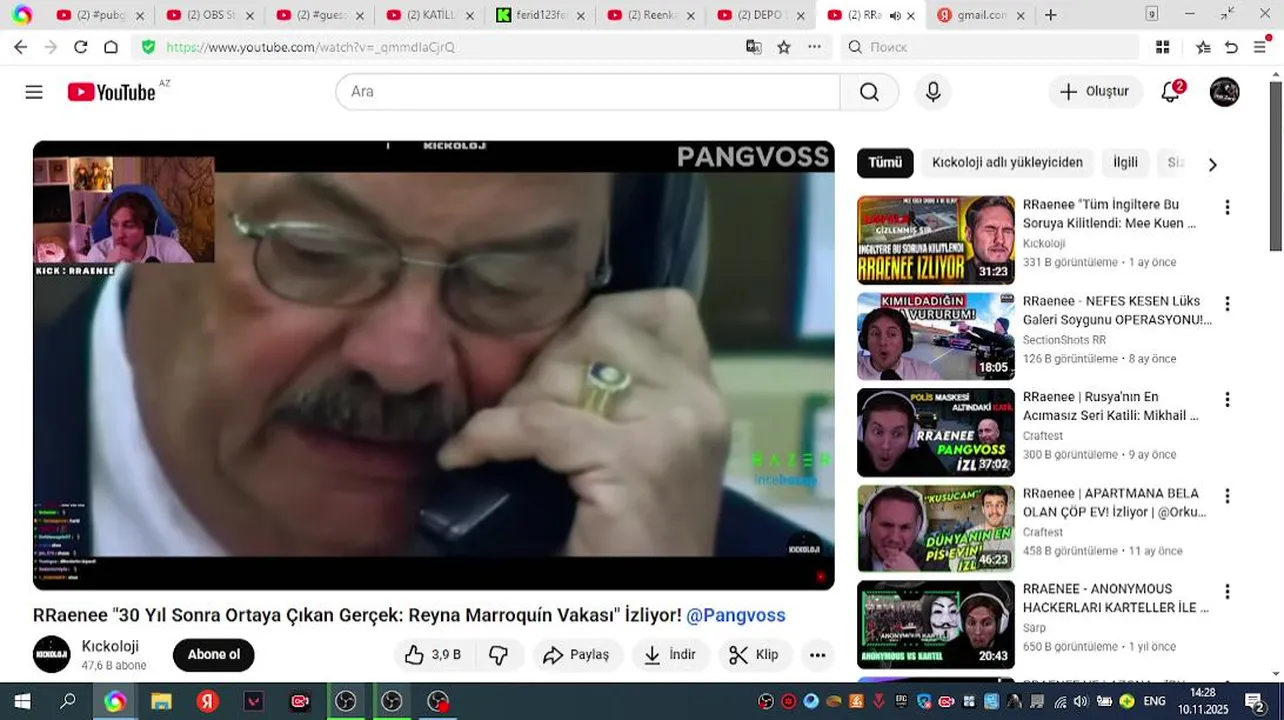Open the browser home page

coord(111,47)
